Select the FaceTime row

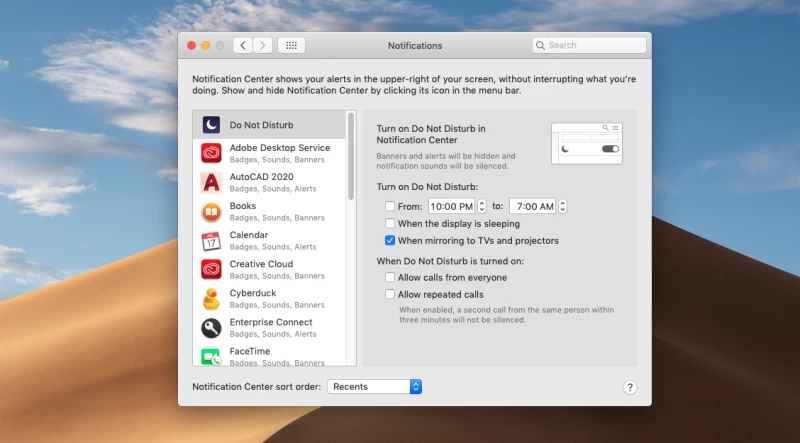click(269, 355)
